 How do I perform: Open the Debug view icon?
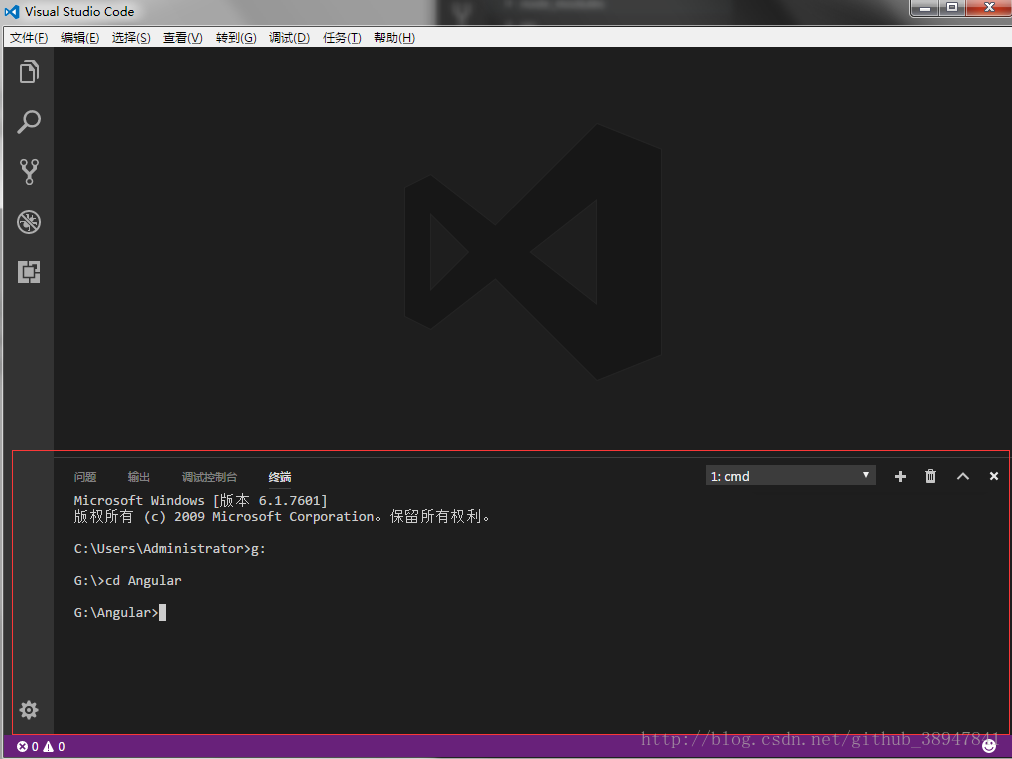[29, 222]
